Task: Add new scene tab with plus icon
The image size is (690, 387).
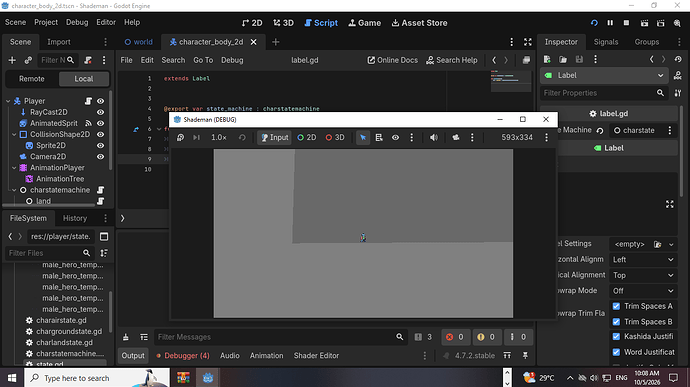Action: [x=275, y=42]
